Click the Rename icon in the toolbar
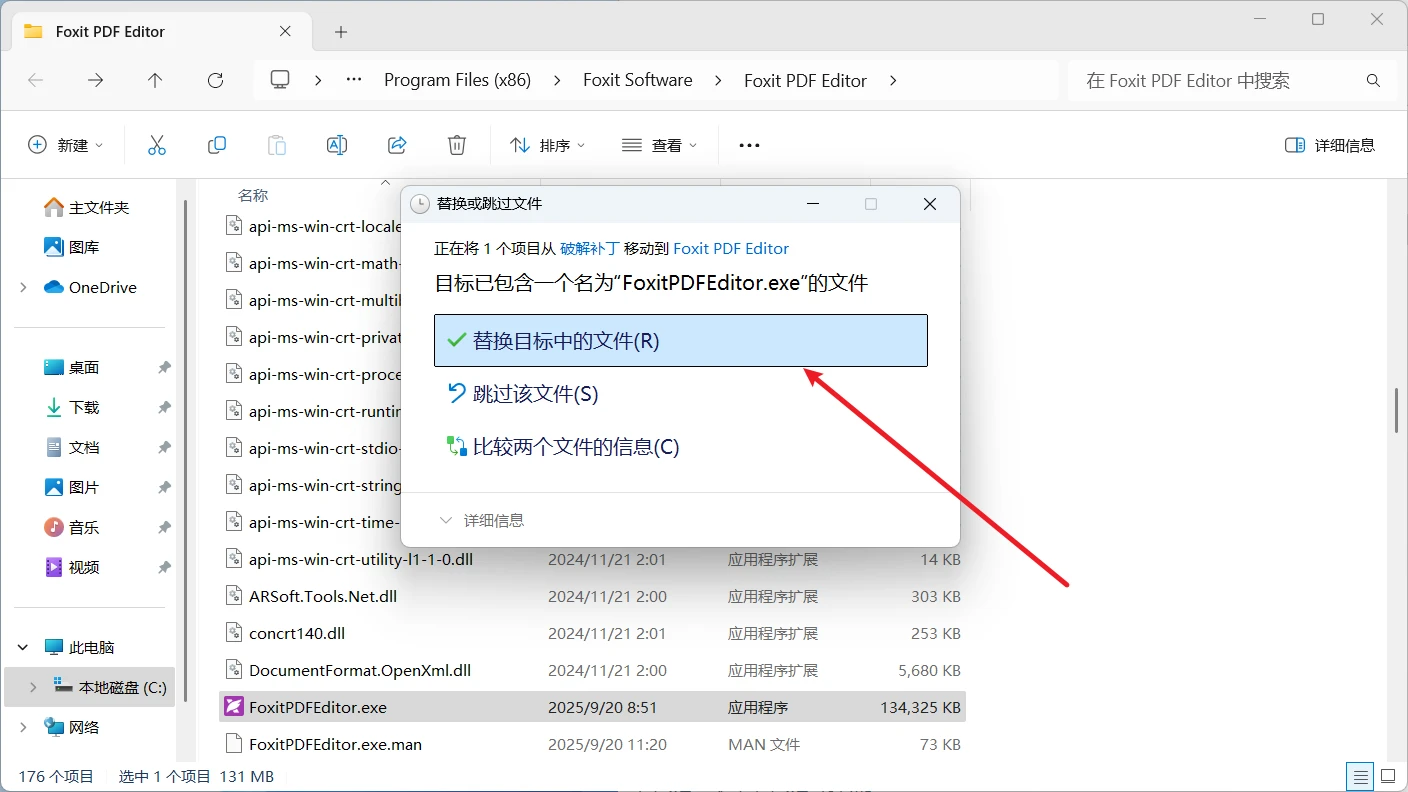This screenshot has height=792, width=1408. pyautogui.click(x=337, y=145)
